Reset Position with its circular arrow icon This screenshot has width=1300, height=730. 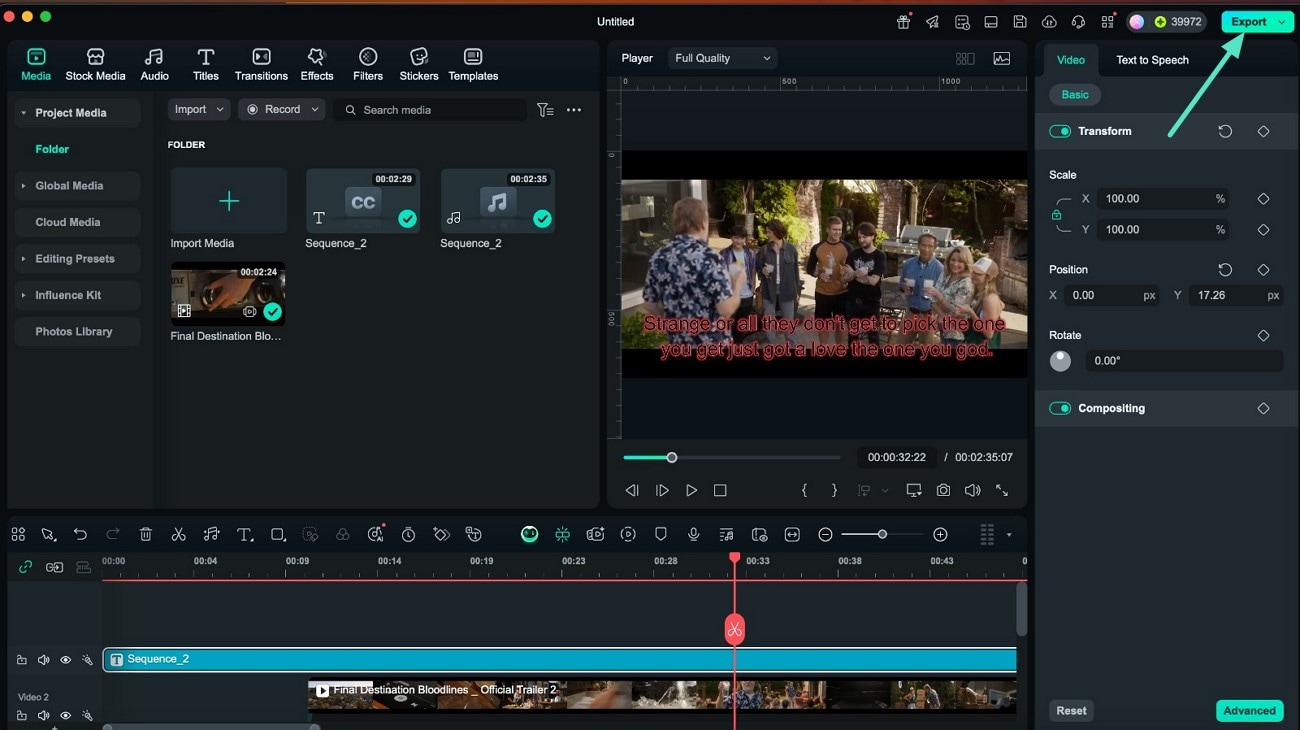click(1225, 269)
